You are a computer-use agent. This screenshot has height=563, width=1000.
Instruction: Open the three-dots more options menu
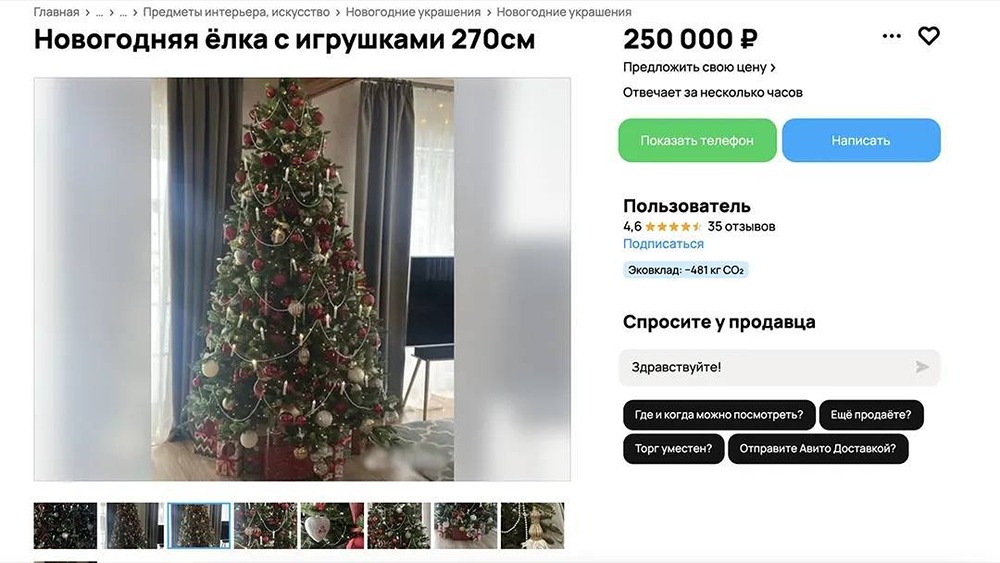click(x=892, y=36)
